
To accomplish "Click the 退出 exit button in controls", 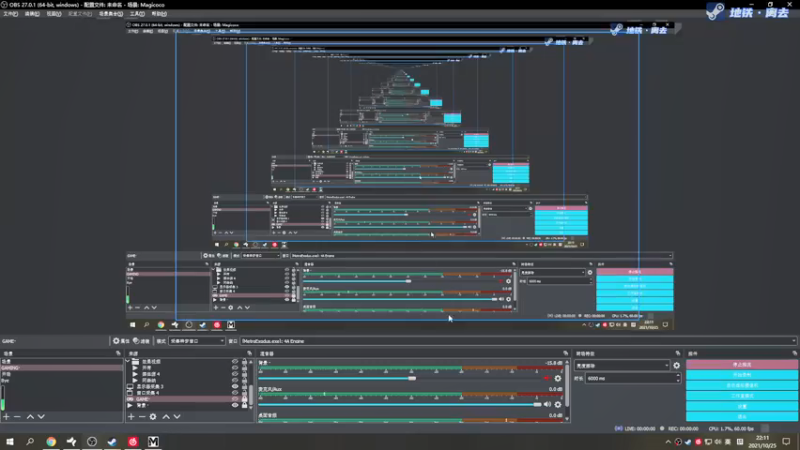I will coord(742,416).
